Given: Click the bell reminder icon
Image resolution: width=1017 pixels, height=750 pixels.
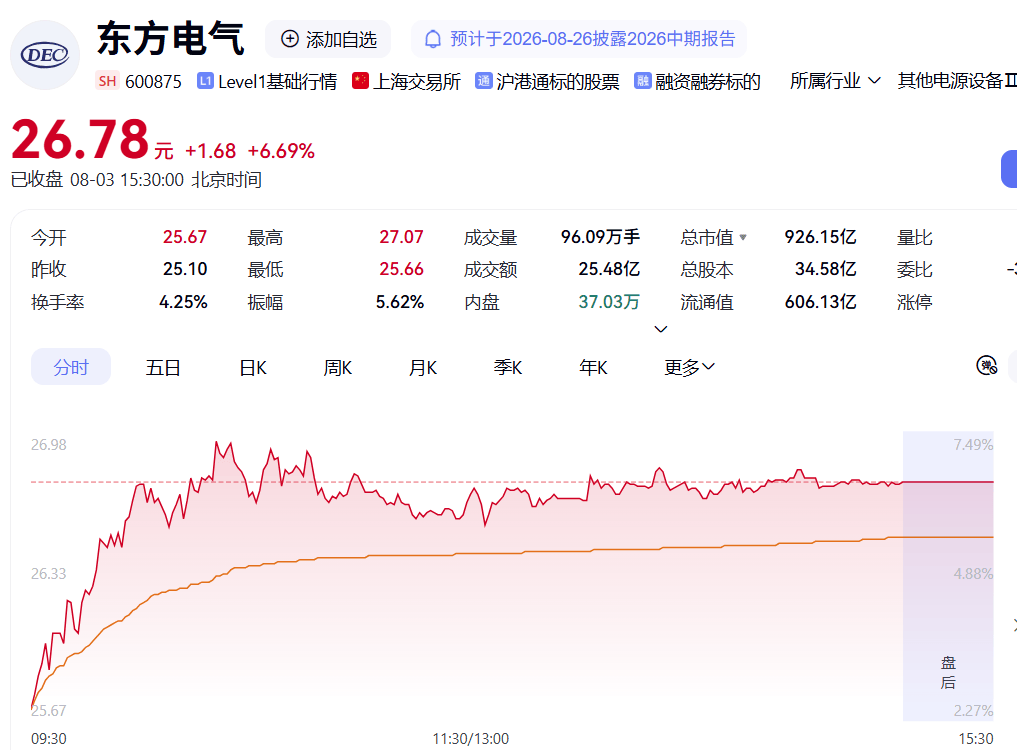Looking at the screenshot, I should click(433, 39).
